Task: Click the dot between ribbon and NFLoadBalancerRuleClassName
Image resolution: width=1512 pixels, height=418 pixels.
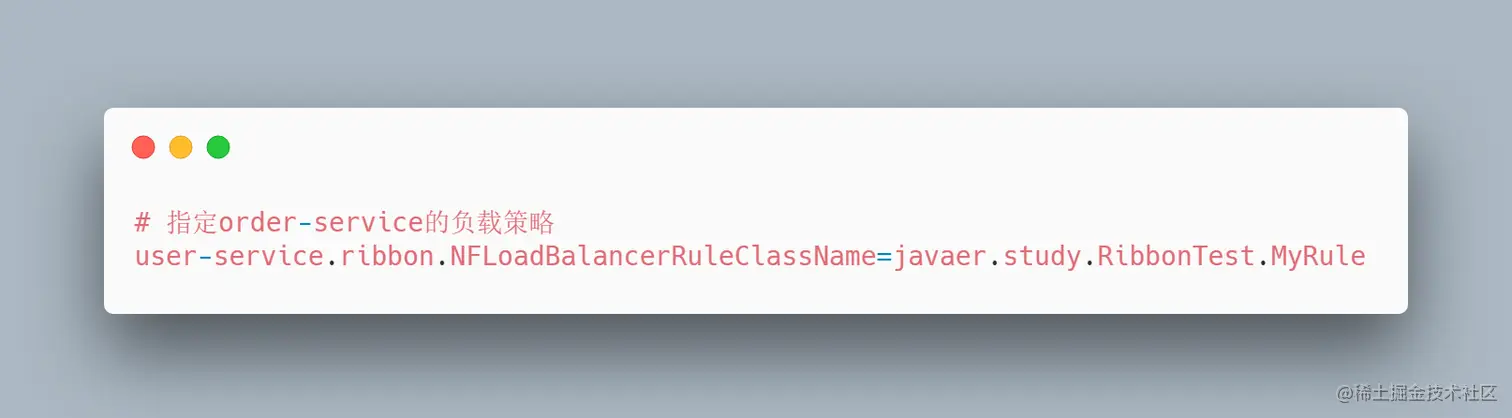Action: click(443, 265)
